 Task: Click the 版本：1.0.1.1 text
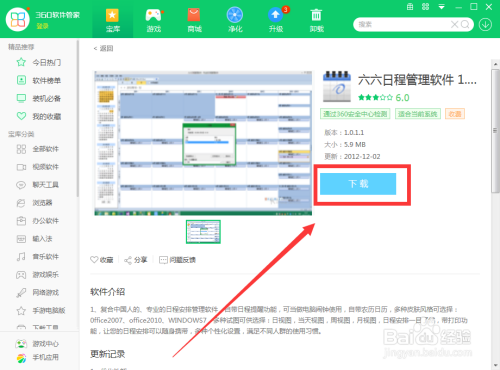tap(344, 132)
